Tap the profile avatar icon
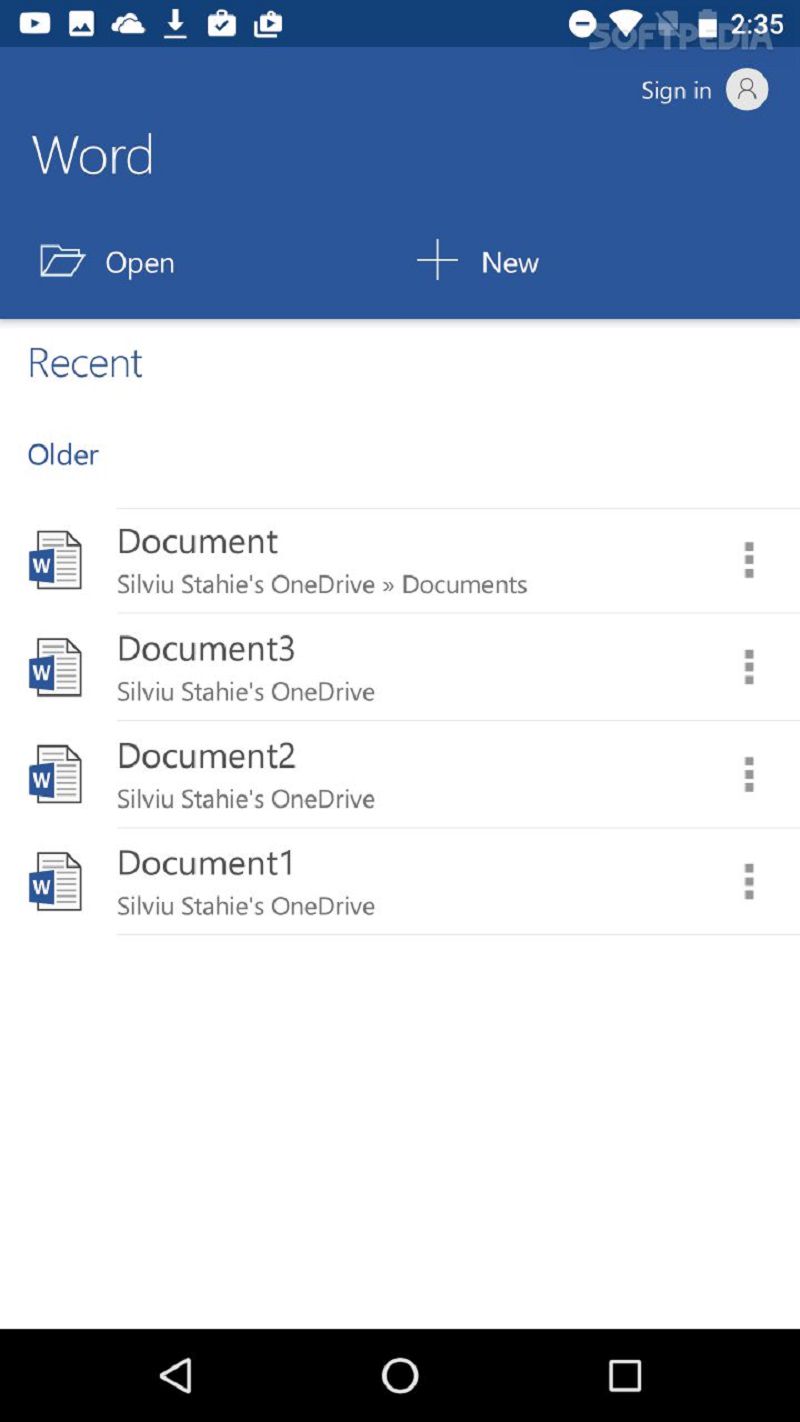Screen dimensions: 800x1422 tap(746, 90)
